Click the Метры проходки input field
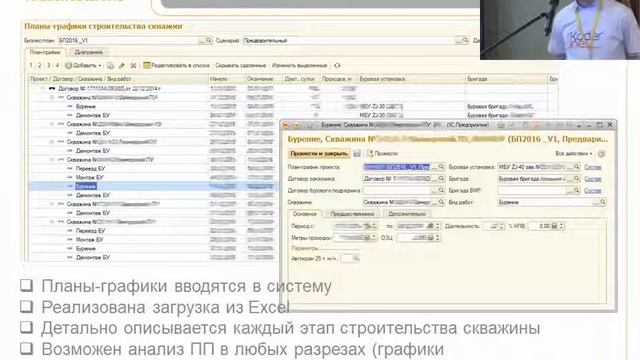640x360 pixels. pyautogui.click(x=354, y=238)
